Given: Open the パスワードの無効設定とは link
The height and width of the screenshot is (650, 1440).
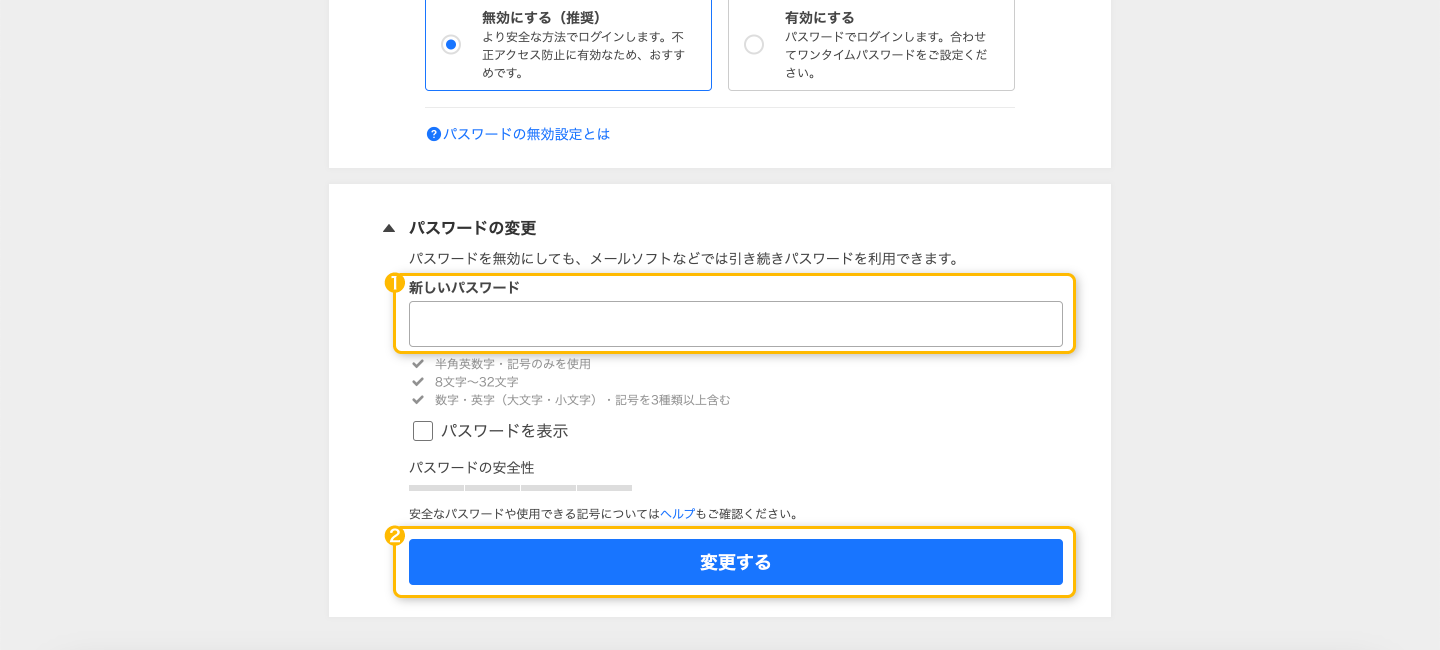Looking at the screenshot, I should [x=527, y=134].
